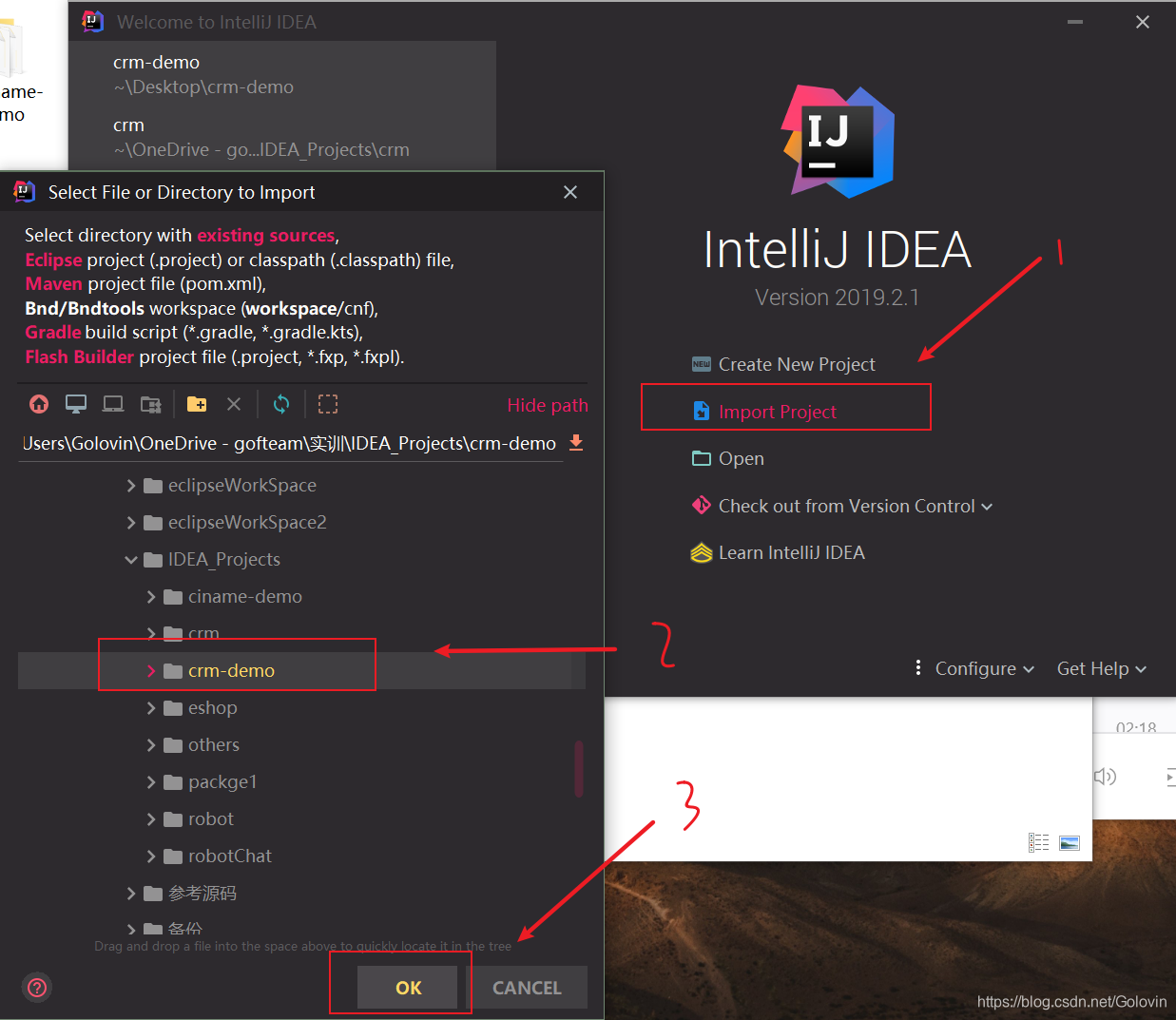
Task: Select the crm-demo folder row
Action: (301, 671)
